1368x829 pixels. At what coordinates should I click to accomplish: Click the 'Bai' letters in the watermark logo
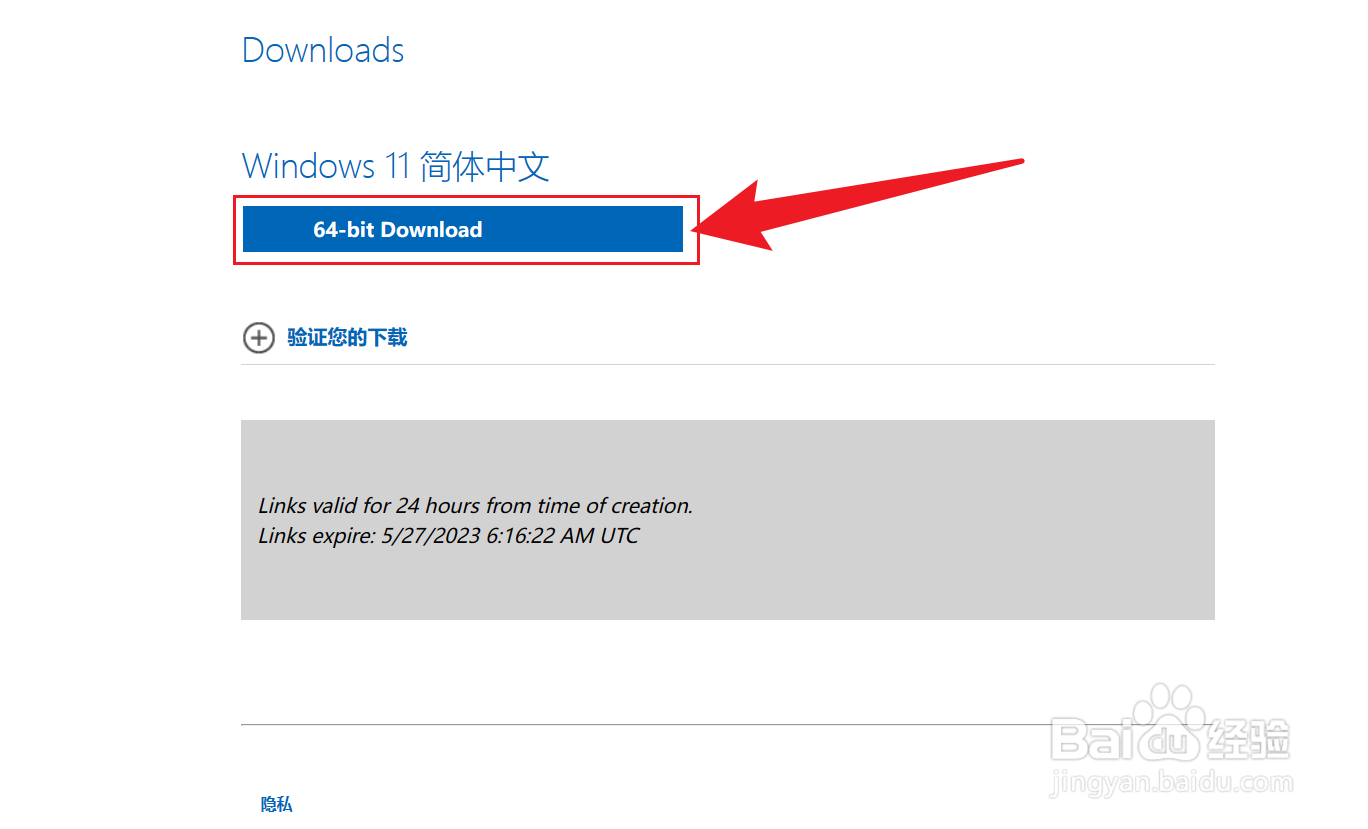click(1093, 739)
